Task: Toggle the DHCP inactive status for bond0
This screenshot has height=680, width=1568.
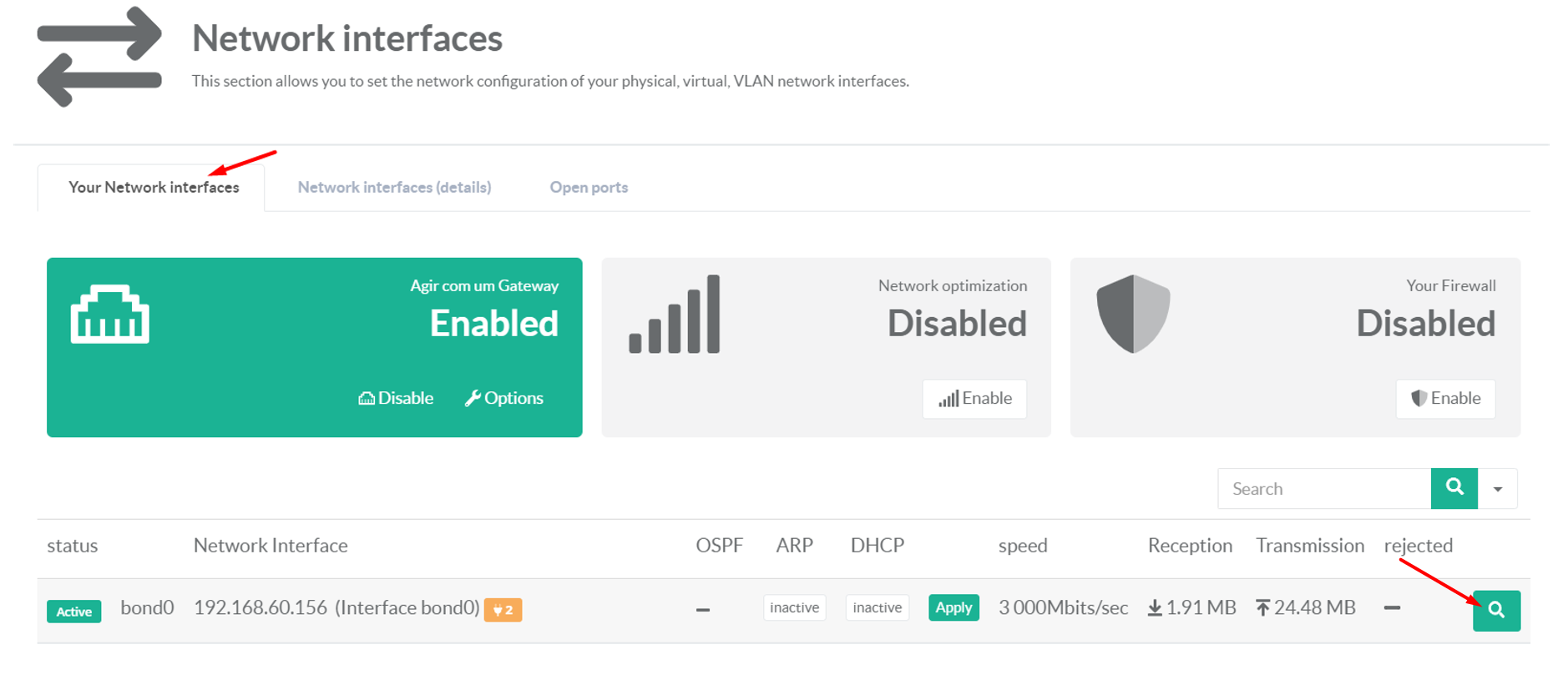Action: coord(877,607)
